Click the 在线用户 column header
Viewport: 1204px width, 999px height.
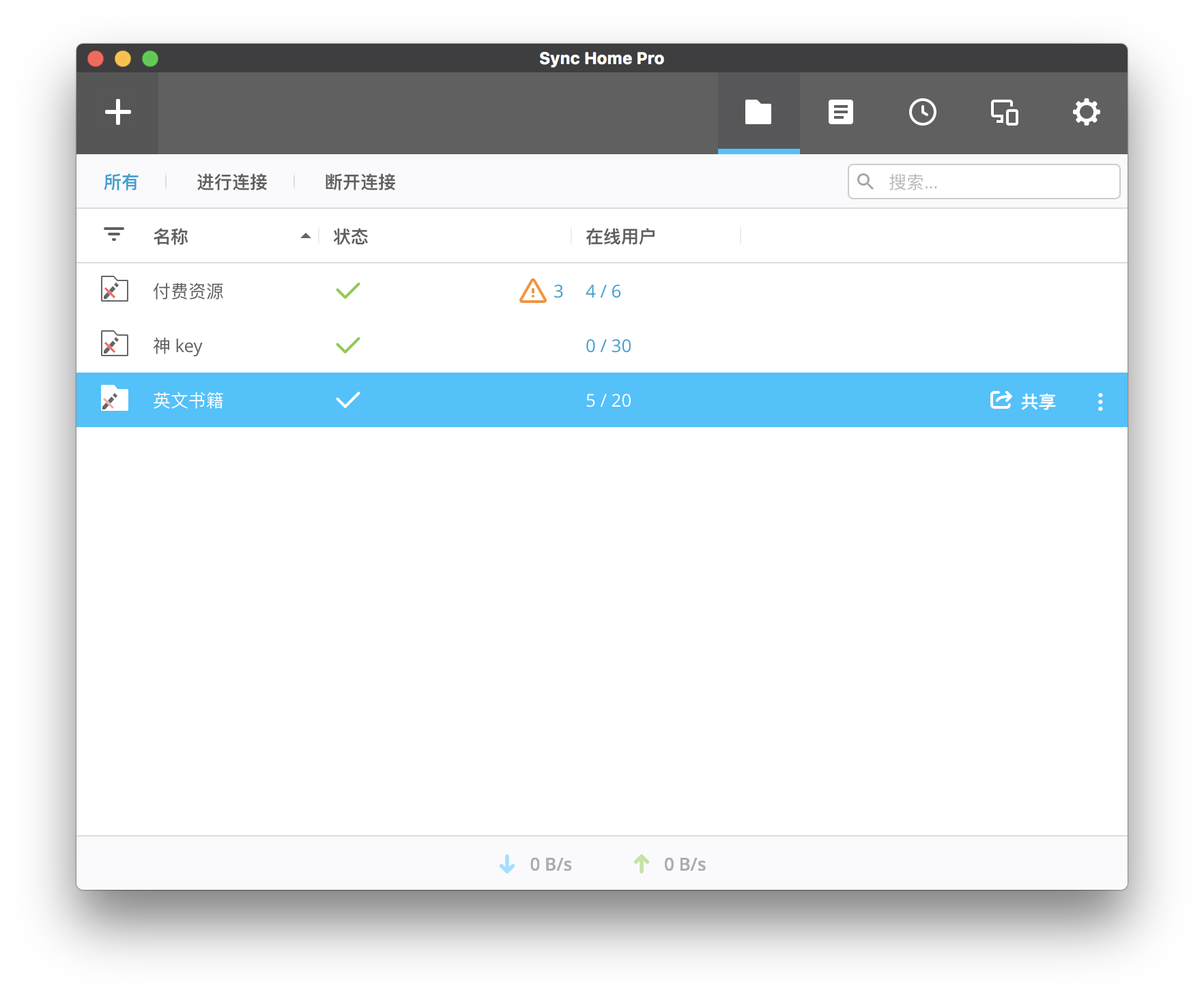tap(620, 237)
